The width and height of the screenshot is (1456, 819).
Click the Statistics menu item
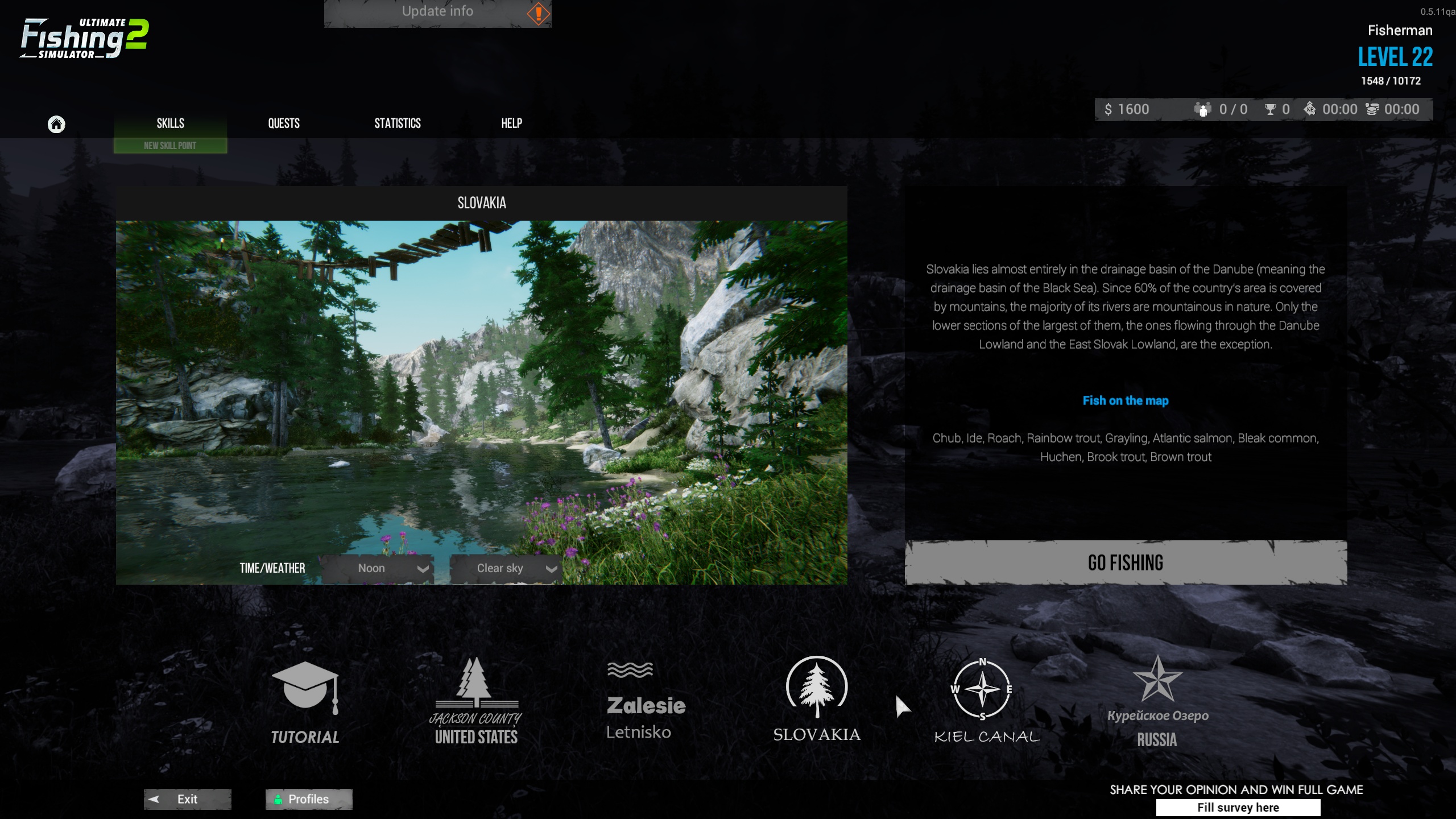pos(397,122)
